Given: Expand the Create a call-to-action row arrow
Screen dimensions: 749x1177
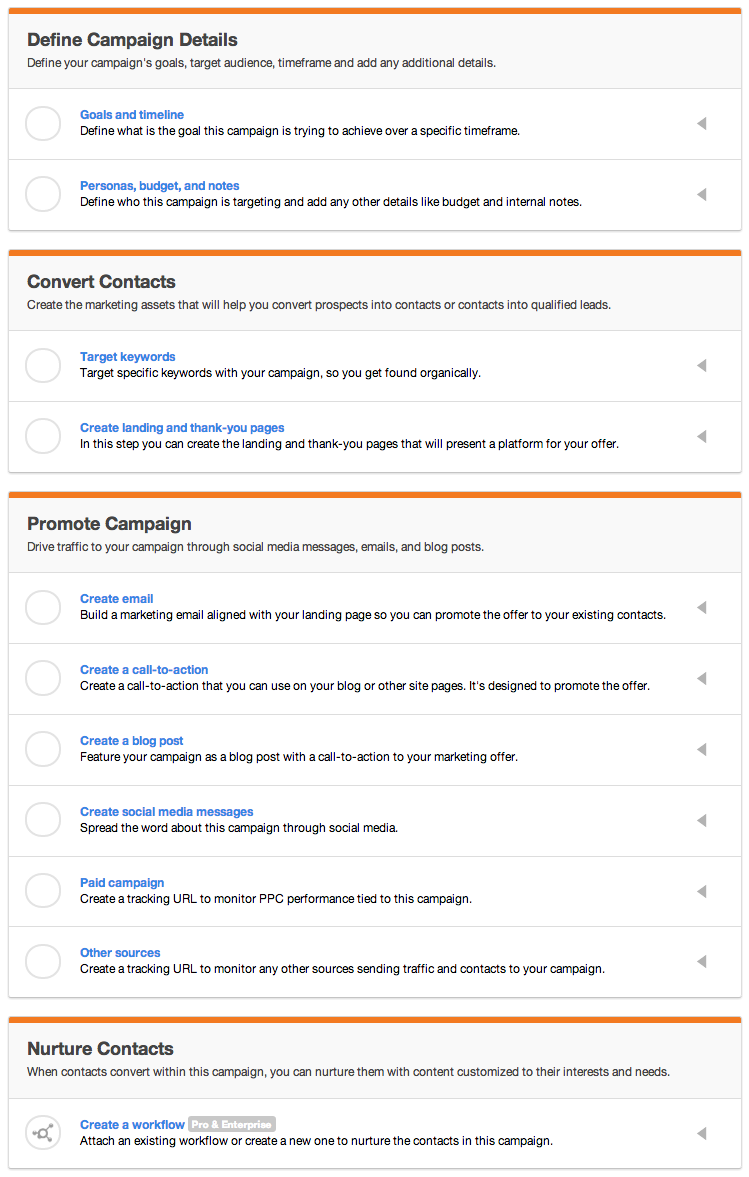Looking at the screenshot, I should [702, 679].
